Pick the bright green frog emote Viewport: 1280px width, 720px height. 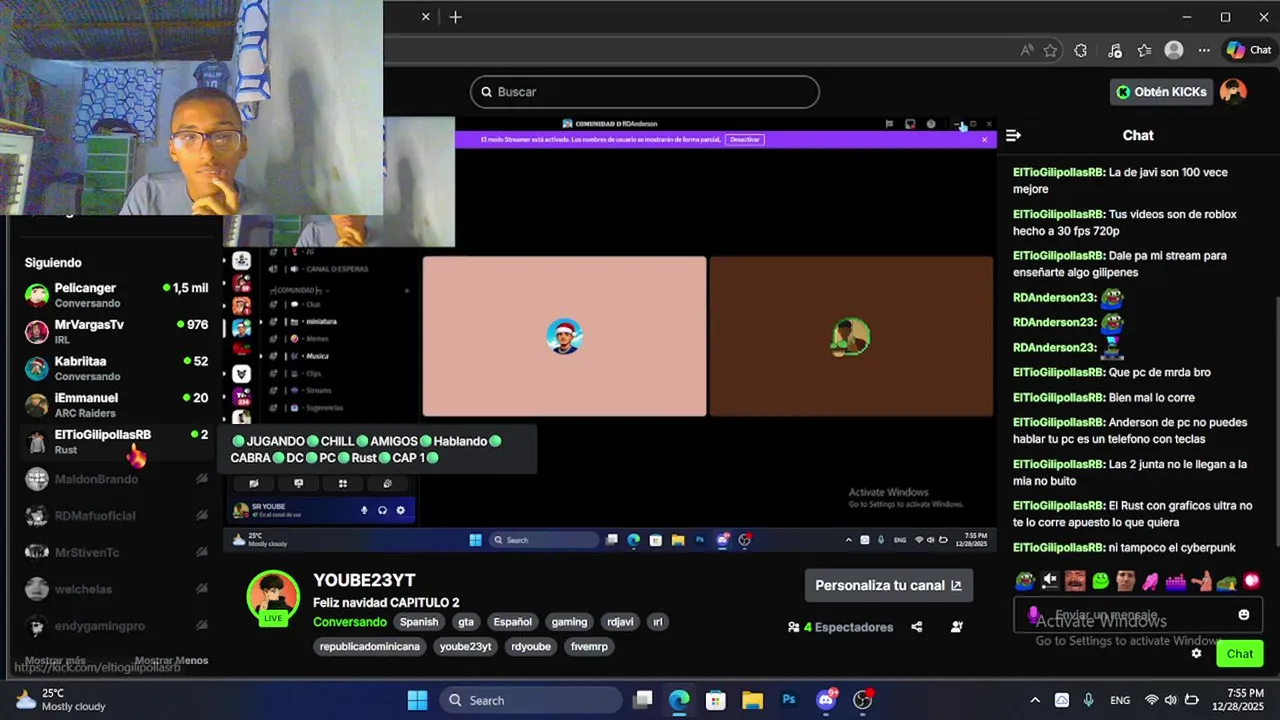[x=1100, y=581]
